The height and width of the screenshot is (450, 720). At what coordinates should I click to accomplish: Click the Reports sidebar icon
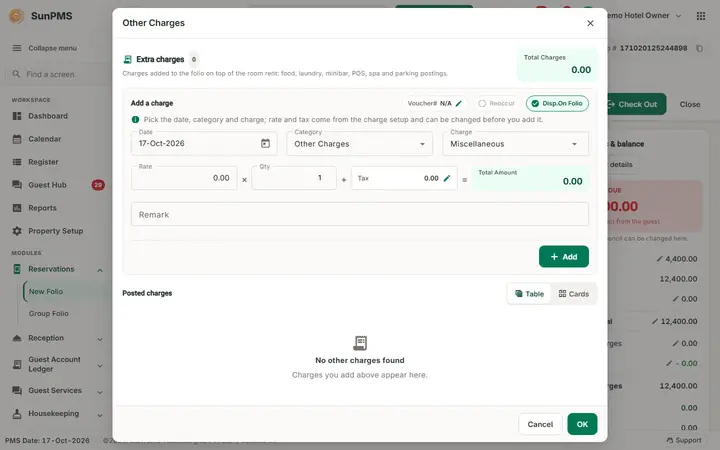[17, 208]
